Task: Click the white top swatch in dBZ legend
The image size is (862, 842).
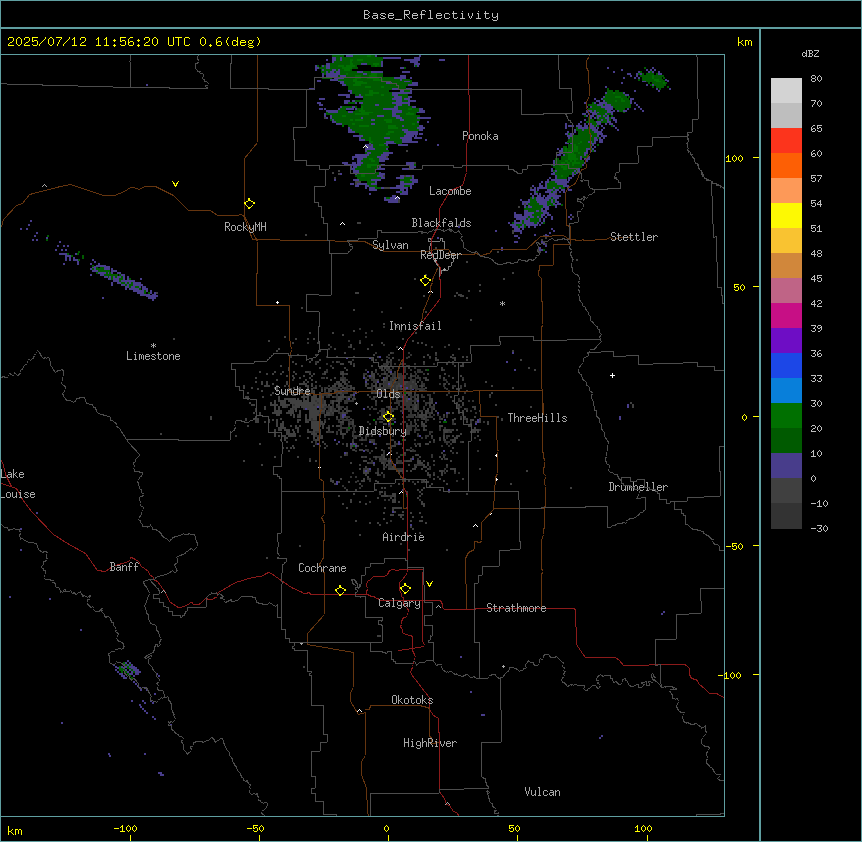Action: (786, 91)
